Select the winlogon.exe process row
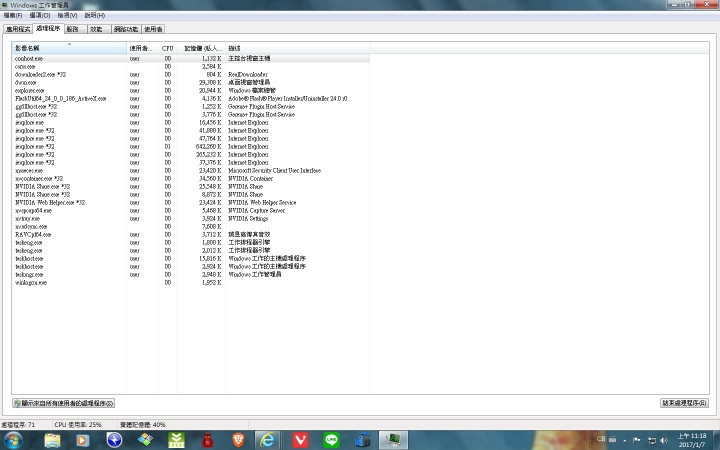Screen dimensions: 720x450 [x=191, y=282]
